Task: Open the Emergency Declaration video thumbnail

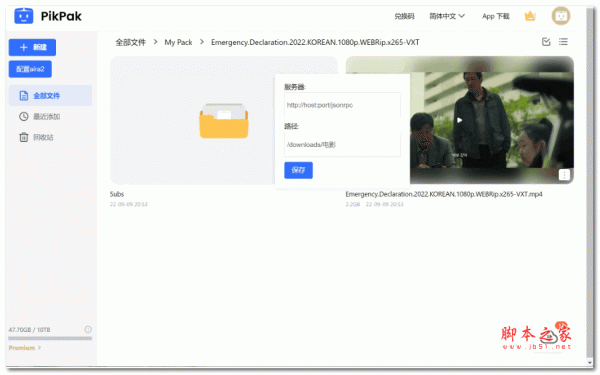Action: point(460,120)
